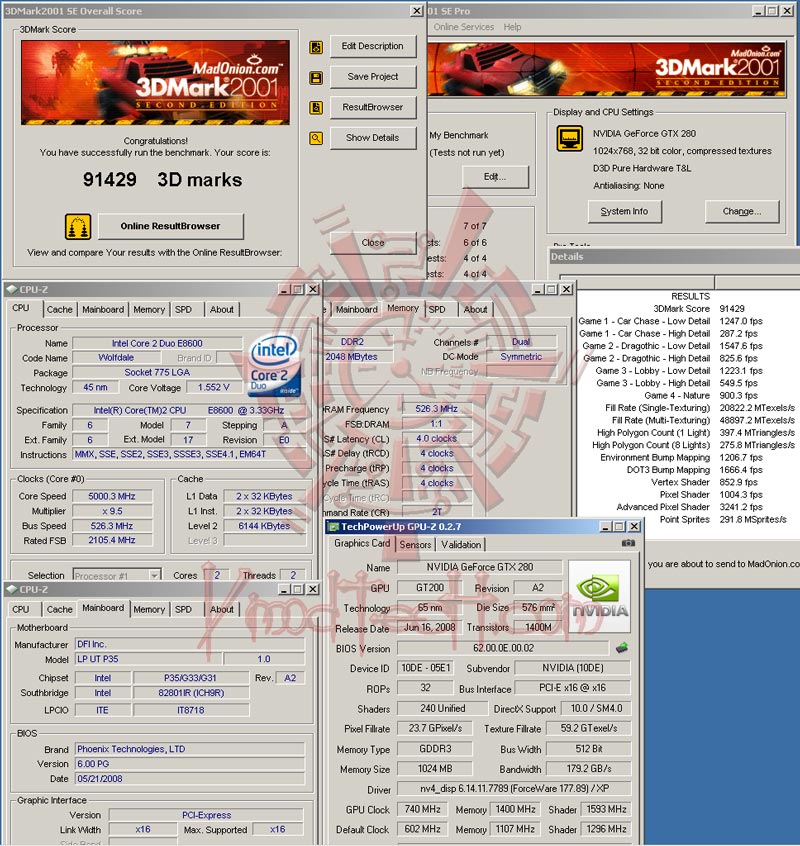
Task: Click the Edit... benchmark button
Action: [x=495, y=176]
